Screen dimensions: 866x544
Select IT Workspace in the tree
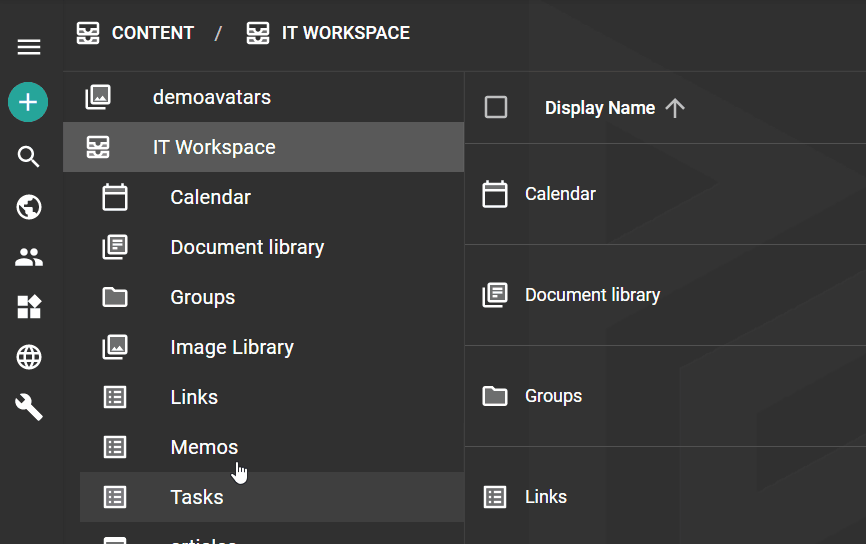[x=263, y=147]
